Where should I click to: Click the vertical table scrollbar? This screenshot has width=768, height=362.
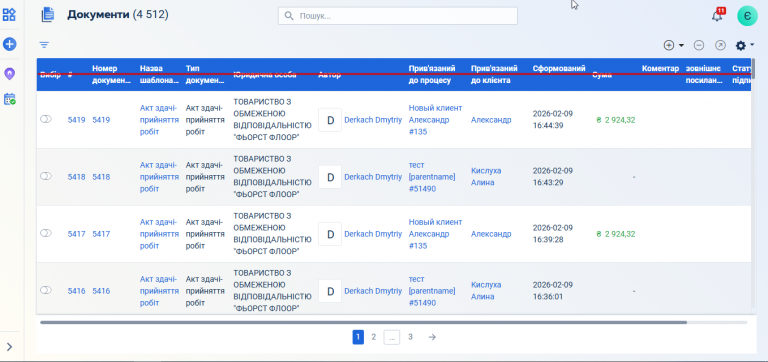pos(753,69)
